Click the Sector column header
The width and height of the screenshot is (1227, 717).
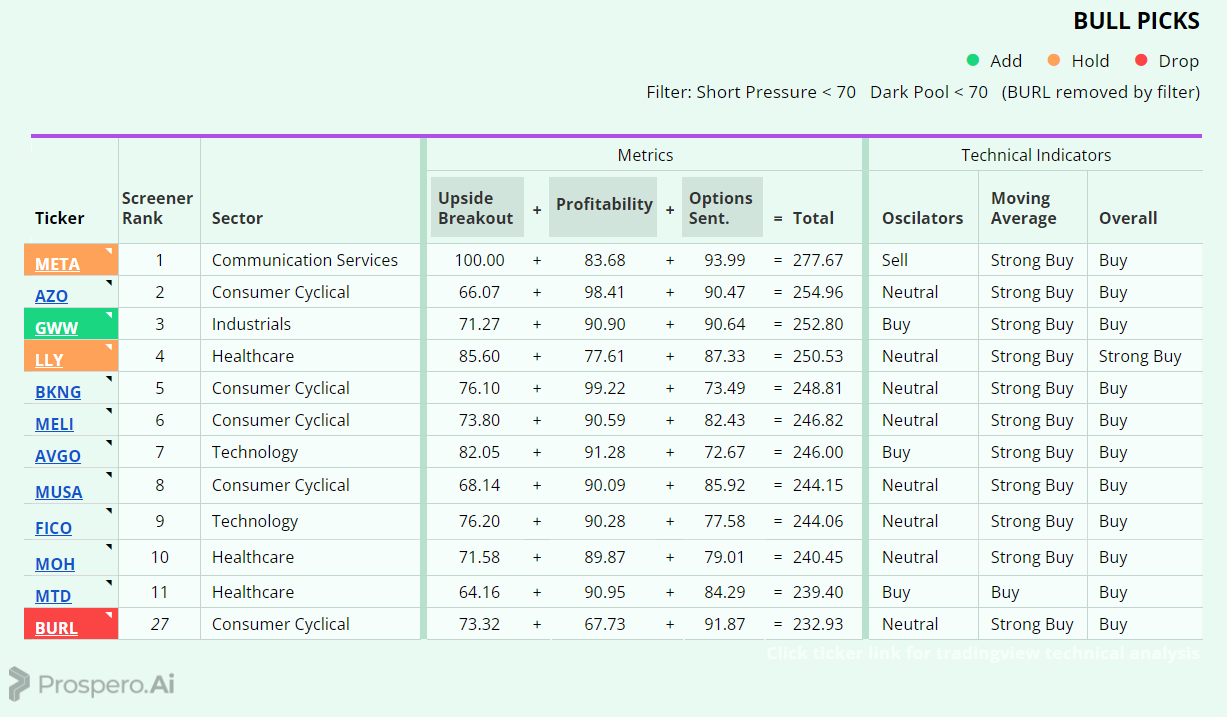tap(237, 218)
